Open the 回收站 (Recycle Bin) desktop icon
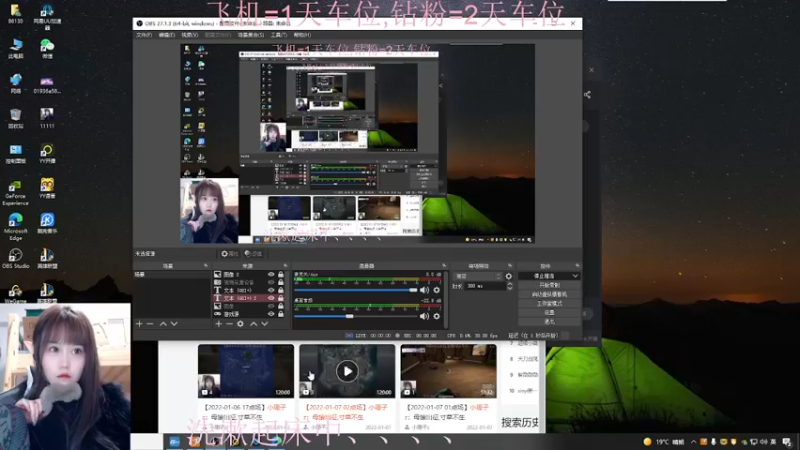This screenshot has width=800, height=450. pos(15,118)
